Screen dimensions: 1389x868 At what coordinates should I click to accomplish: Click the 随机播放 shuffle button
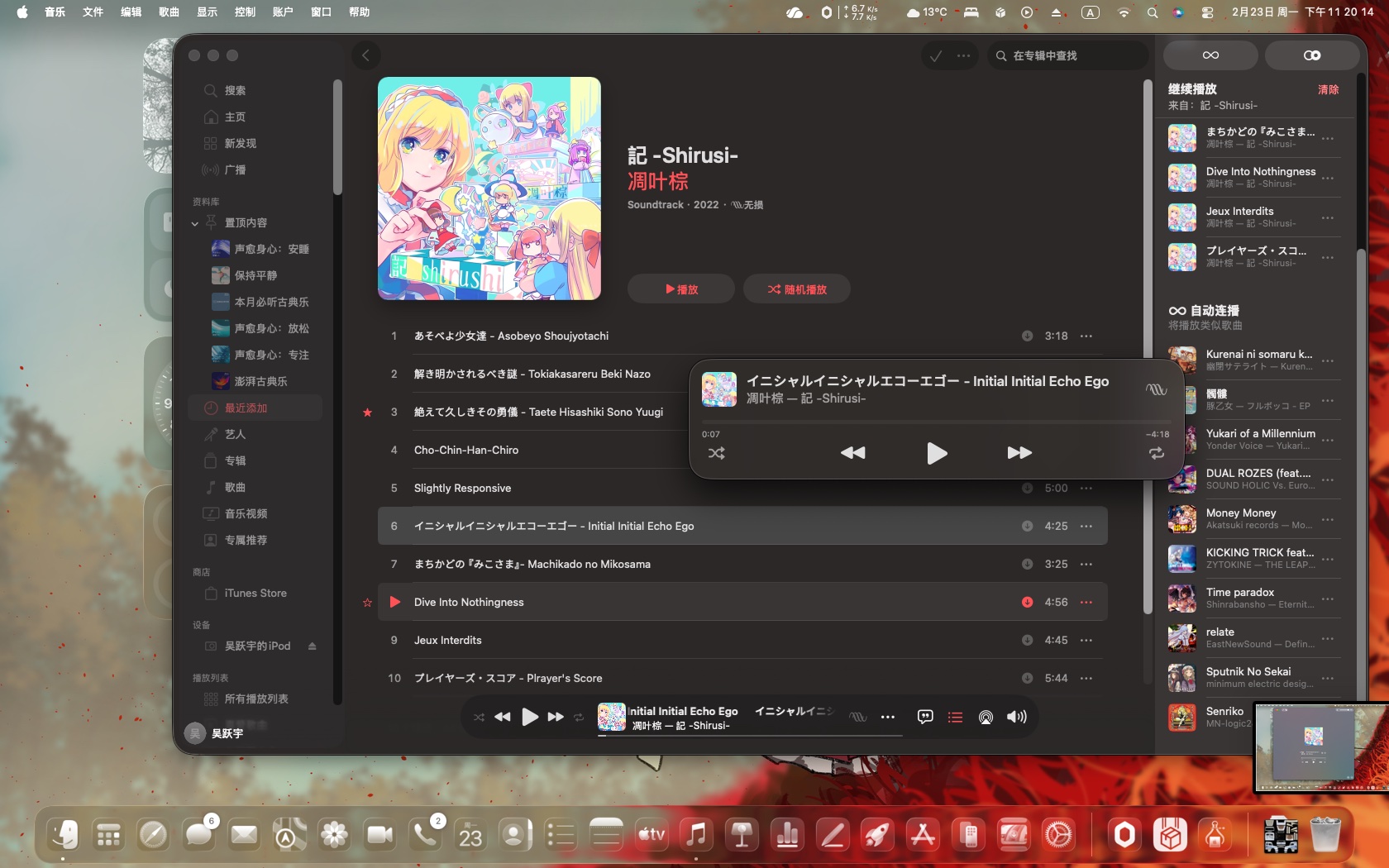(x=797, y=289)
